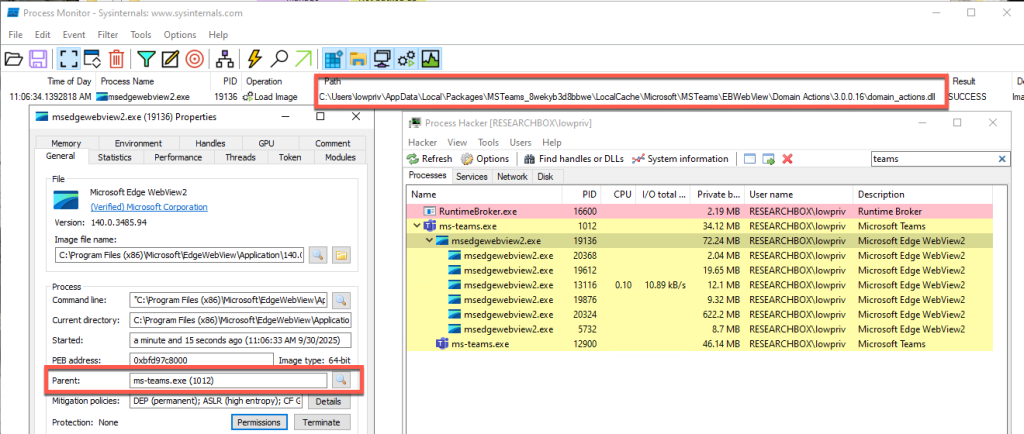
Task: Open the View menu in Process Hacker
Action: (457, 142)
